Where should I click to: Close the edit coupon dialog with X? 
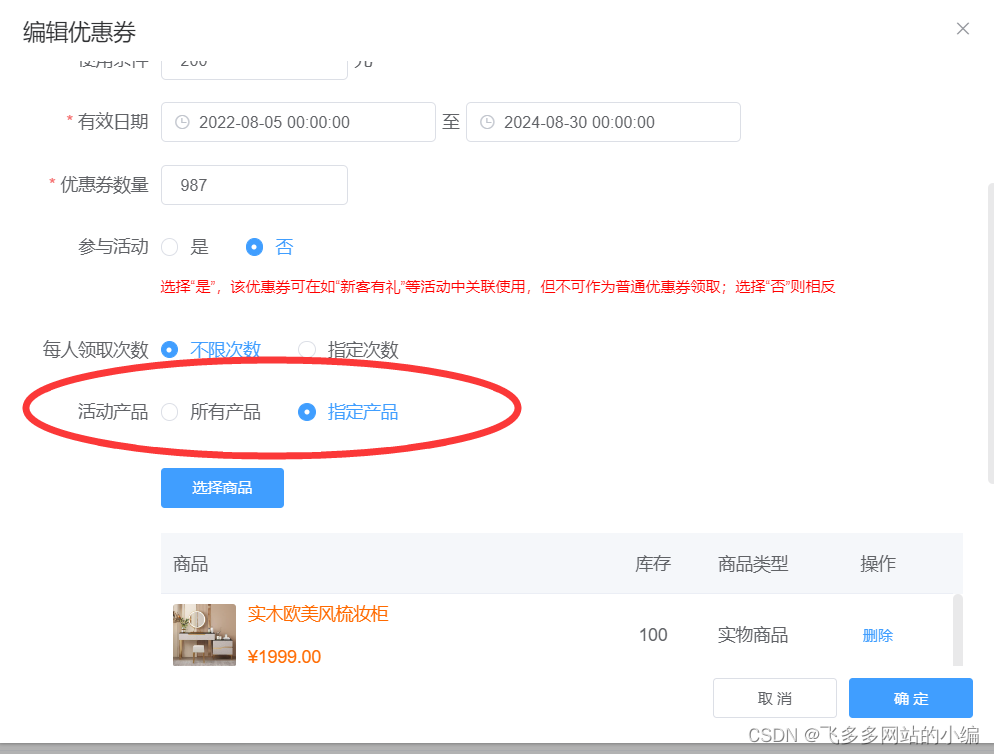pyautogui.click(x=962, y=29)
